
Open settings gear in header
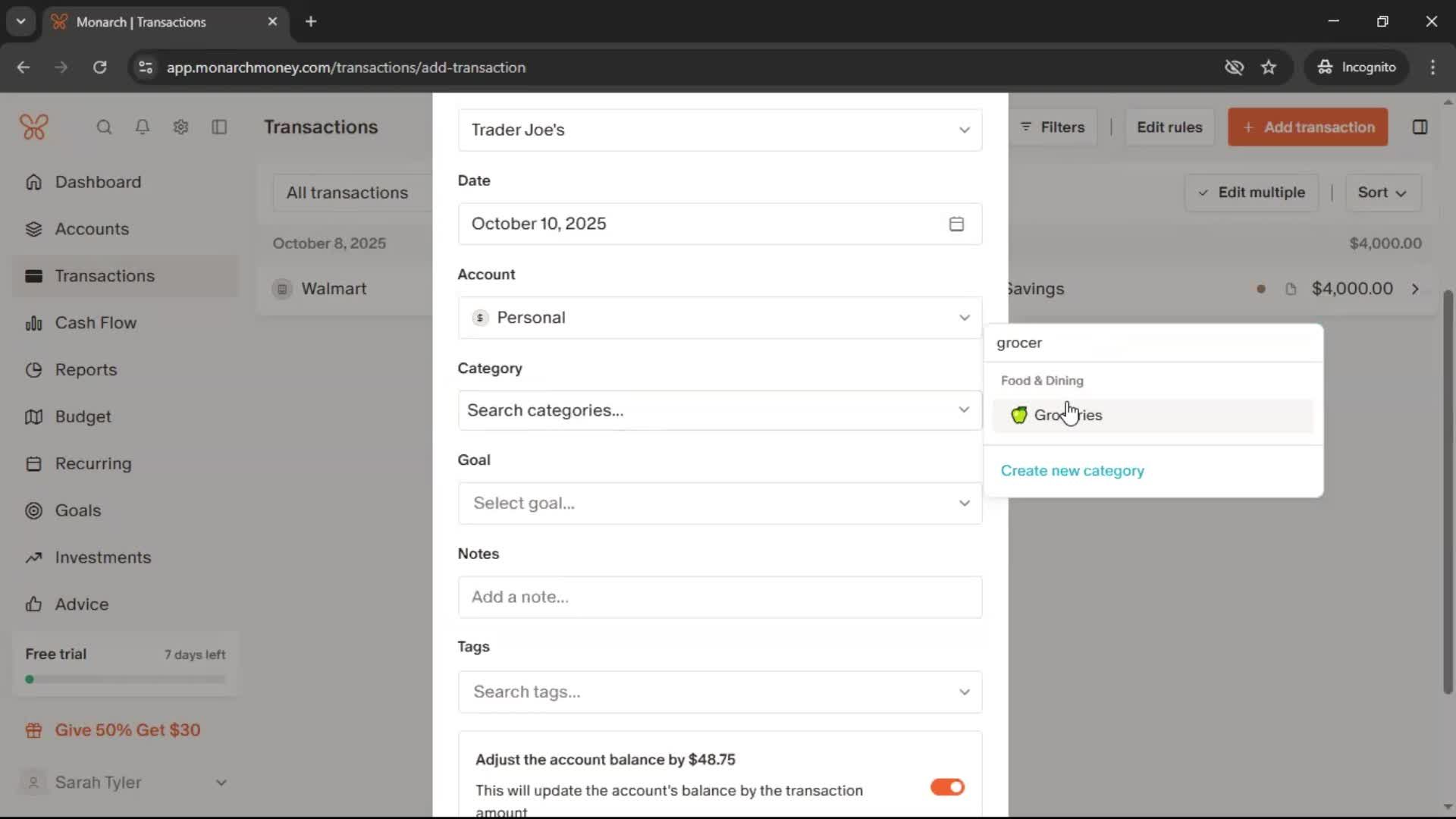(x=180, y=127)
